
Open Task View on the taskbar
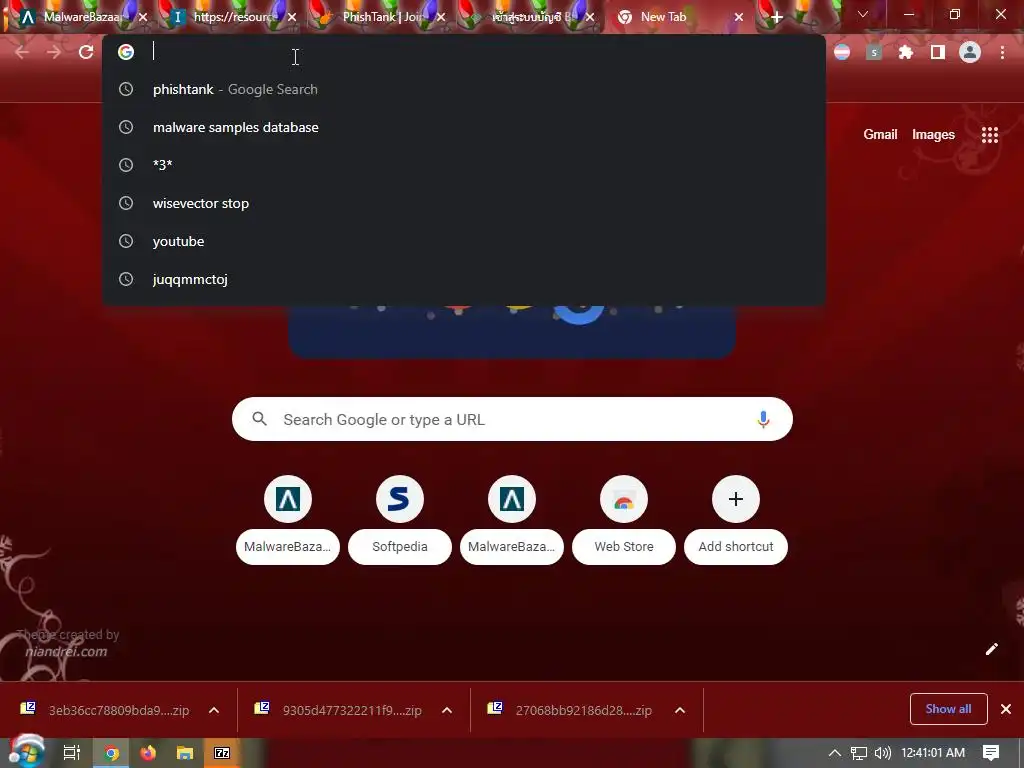(x=72, y=753)
